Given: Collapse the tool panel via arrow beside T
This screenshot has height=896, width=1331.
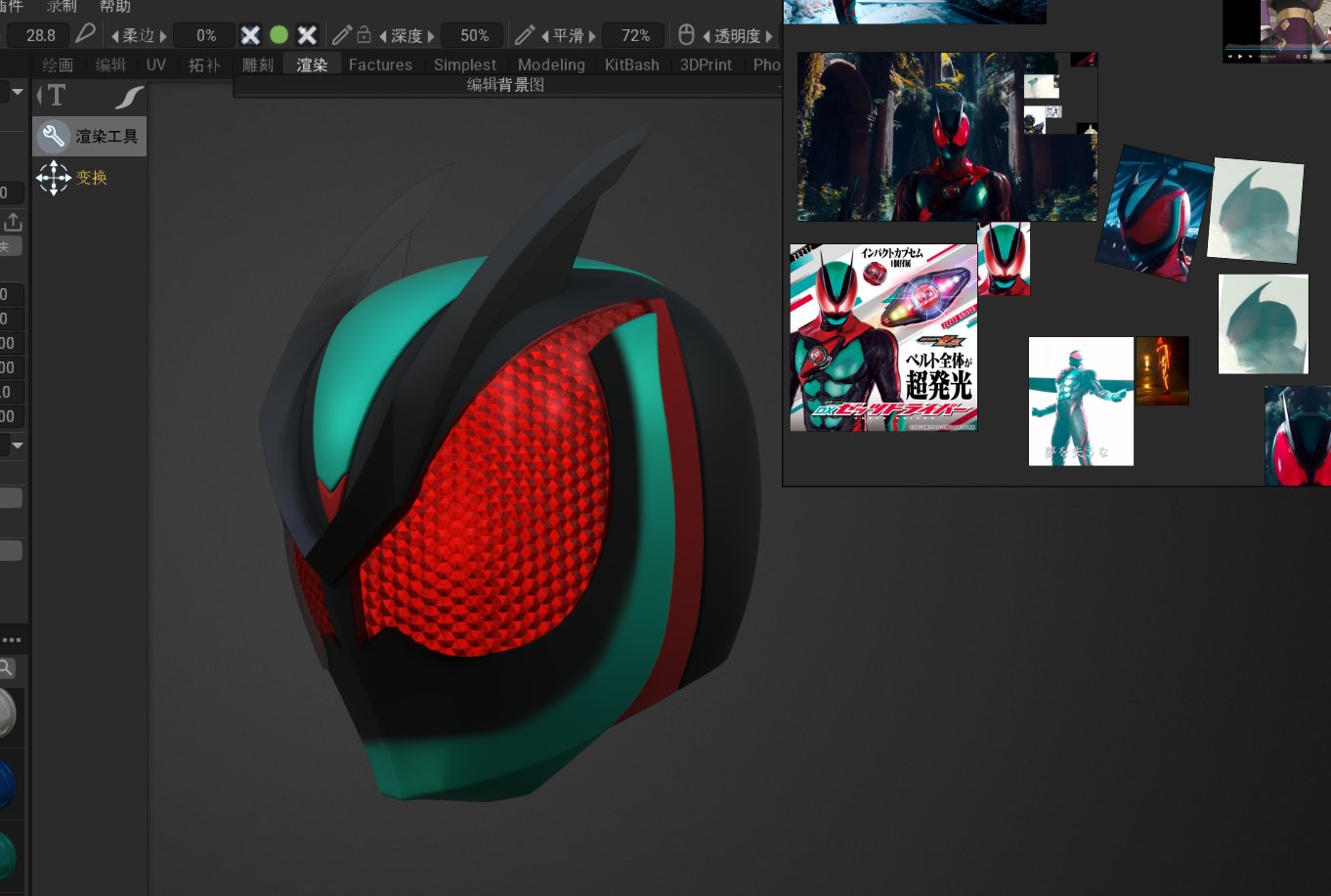Looking at the screenshot, I should pyautogui.click(x=39, y=96).
